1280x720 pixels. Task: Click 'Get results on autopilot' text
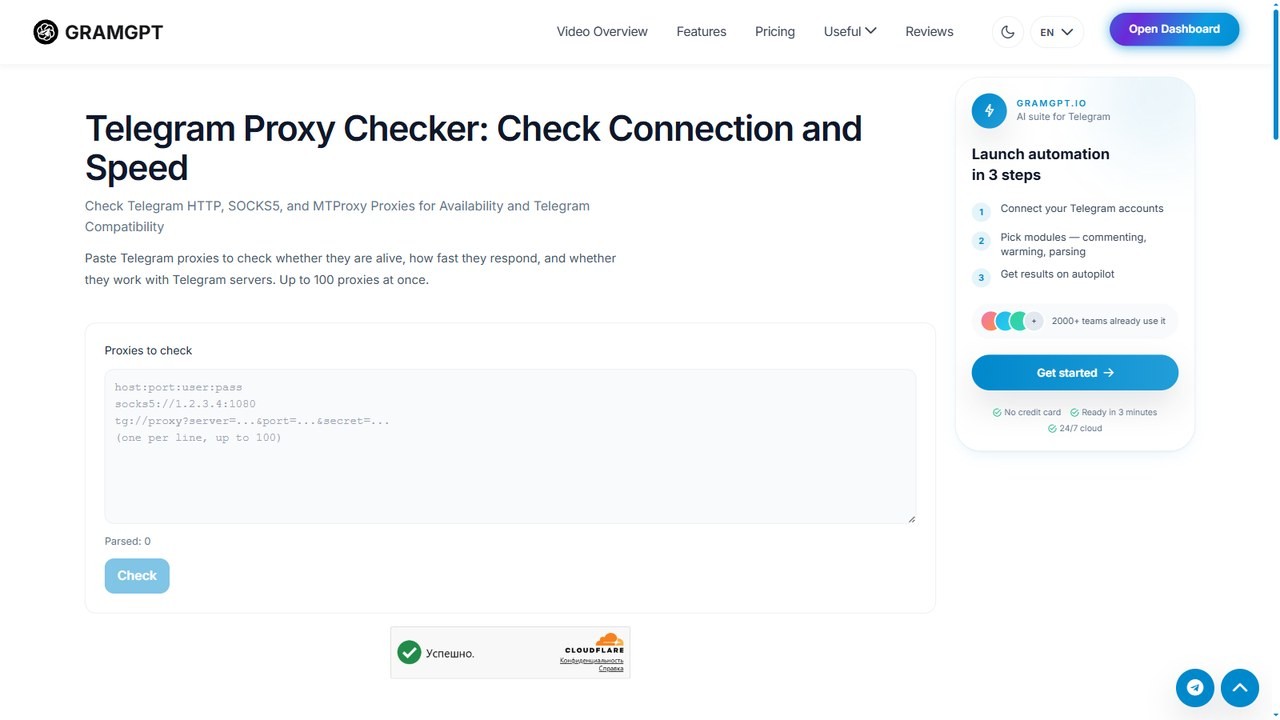tap(1057, 273)
